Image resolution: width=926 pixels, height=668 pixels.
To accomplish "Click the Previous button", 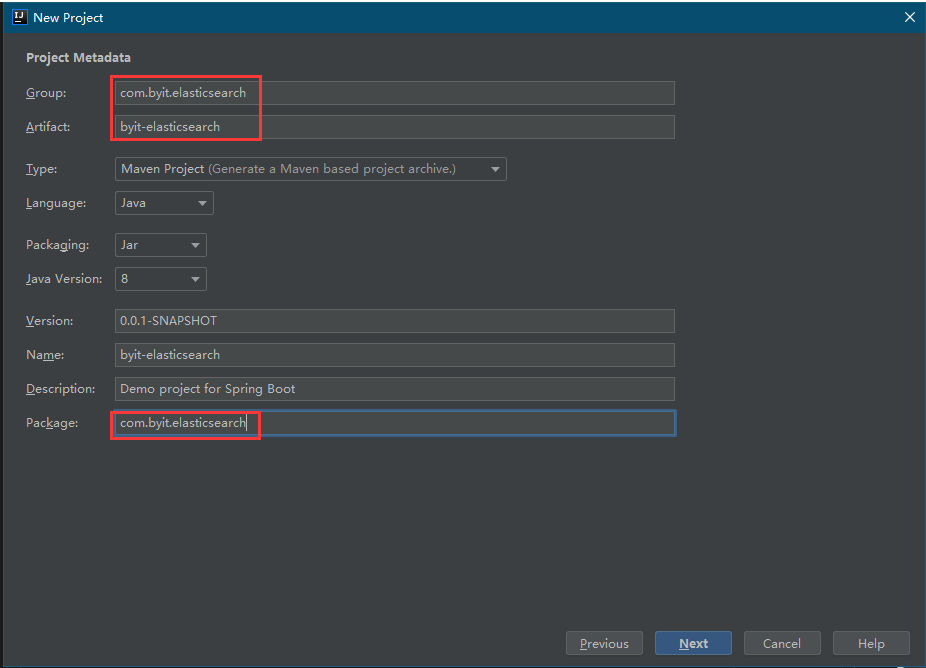I will point(604,643).
